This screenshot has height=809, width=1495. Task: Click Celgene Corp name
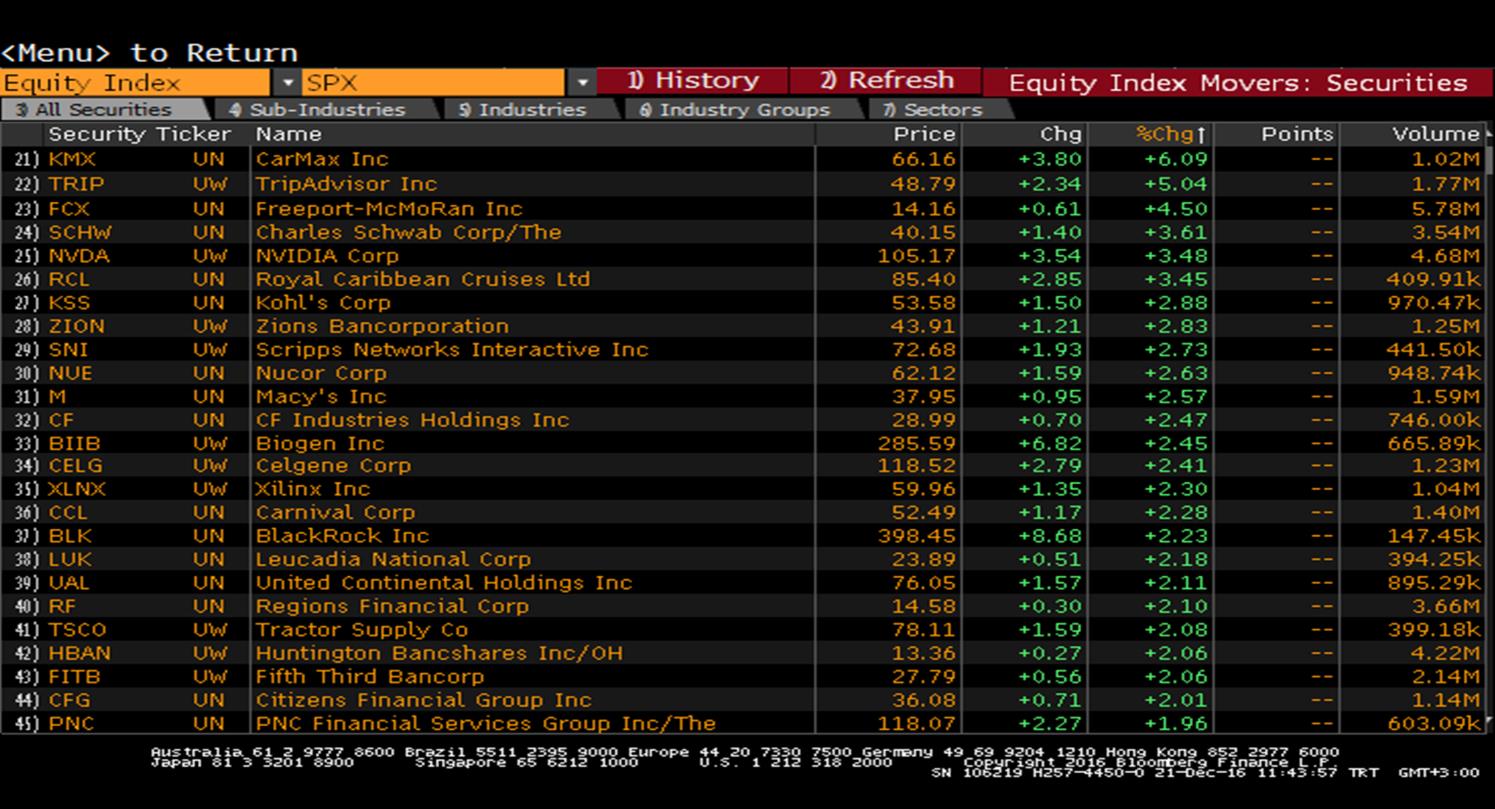[x=333, y=466]
